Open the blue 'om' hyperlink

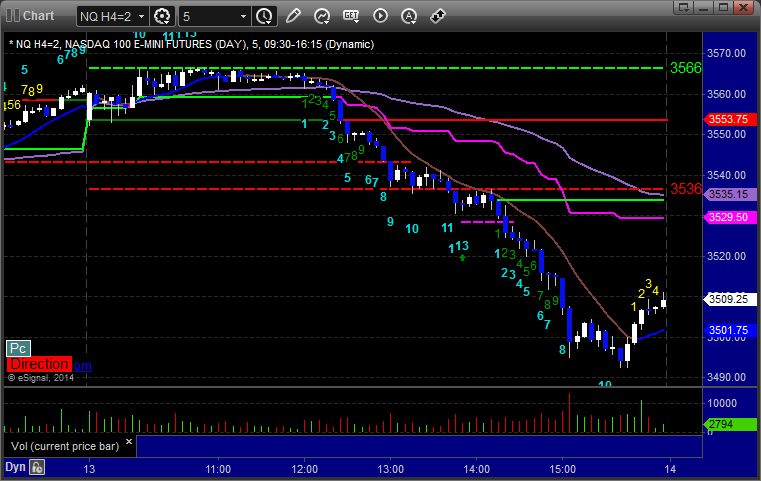pyautogui.click(x=83, y=365)
